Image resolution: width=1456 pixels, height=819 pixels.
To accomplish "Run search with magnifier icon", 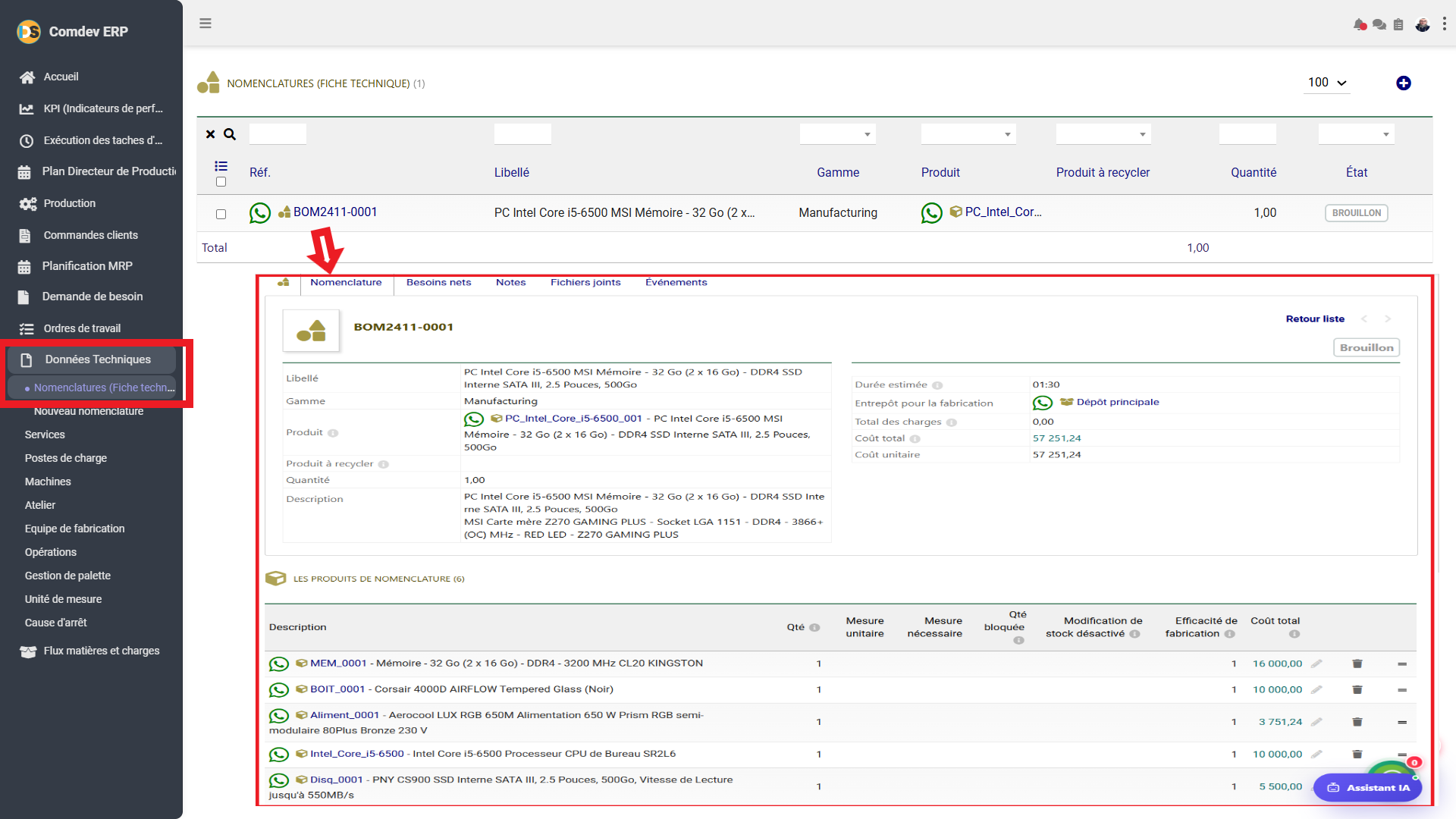I will click(x=230, y=134).
